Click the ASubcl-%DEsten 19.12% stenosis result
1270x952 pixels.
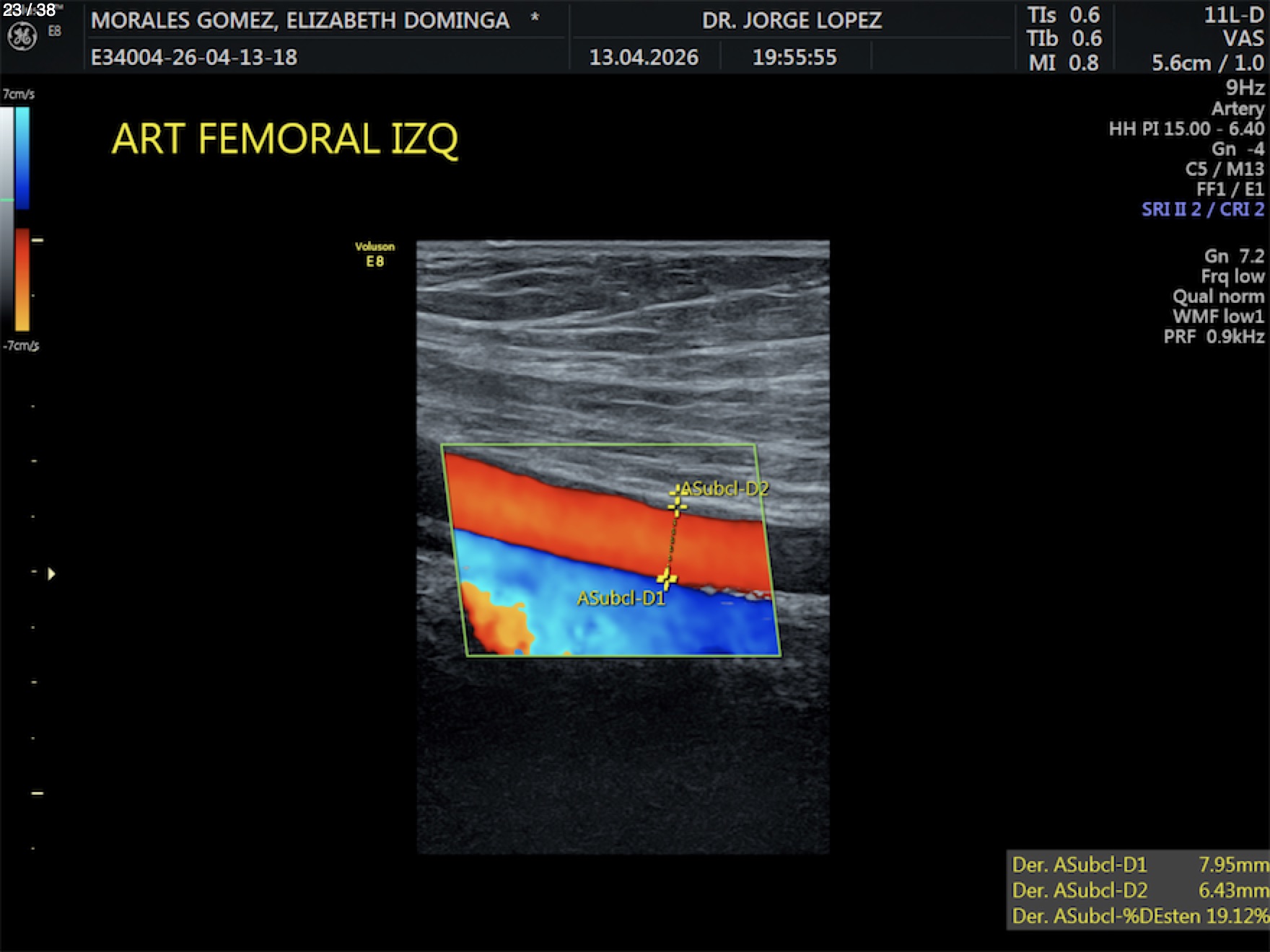pos(1139,916)
